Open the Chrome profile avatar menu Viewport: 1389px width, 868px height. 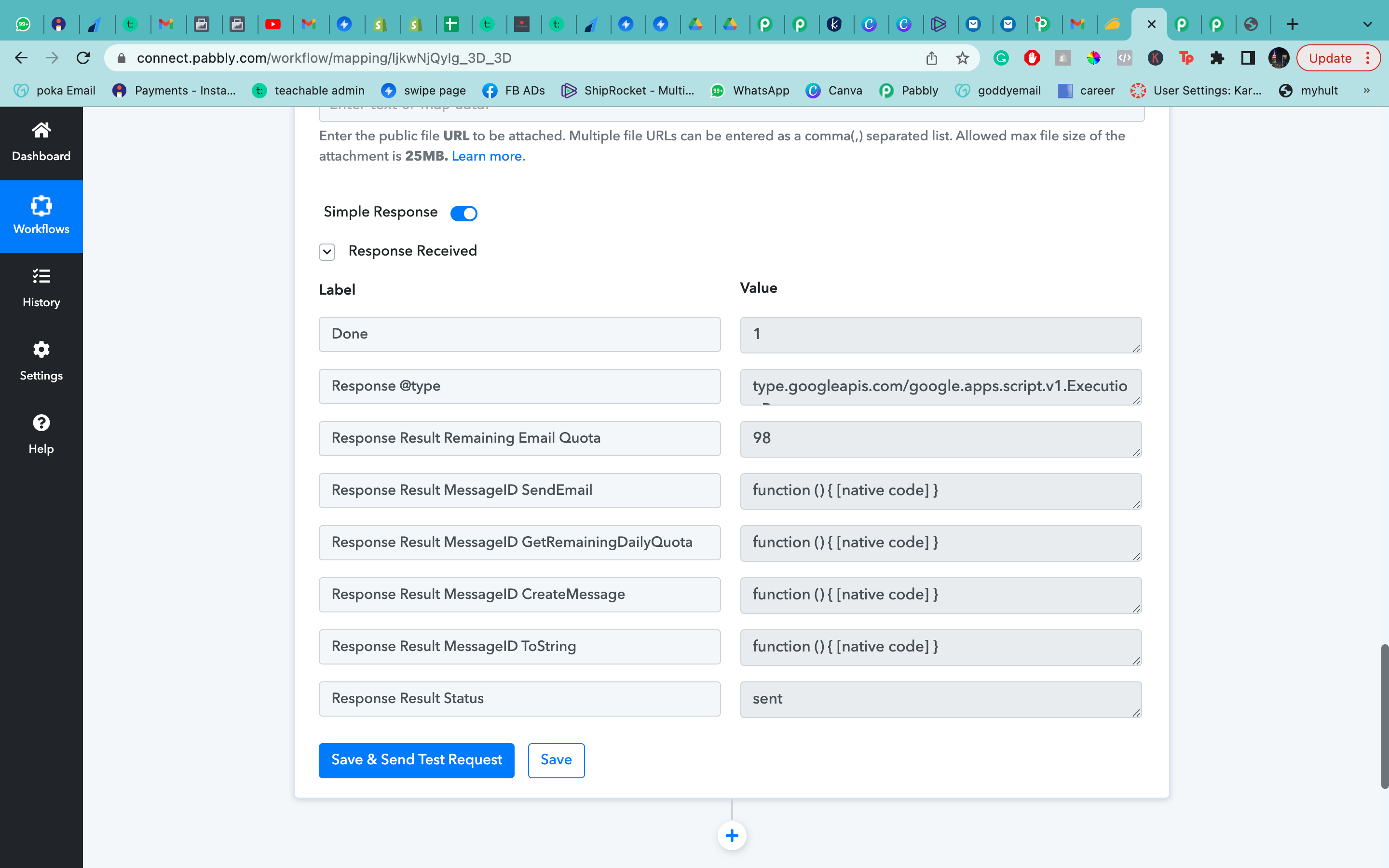pyautogui.click(x=1279, y=58)
